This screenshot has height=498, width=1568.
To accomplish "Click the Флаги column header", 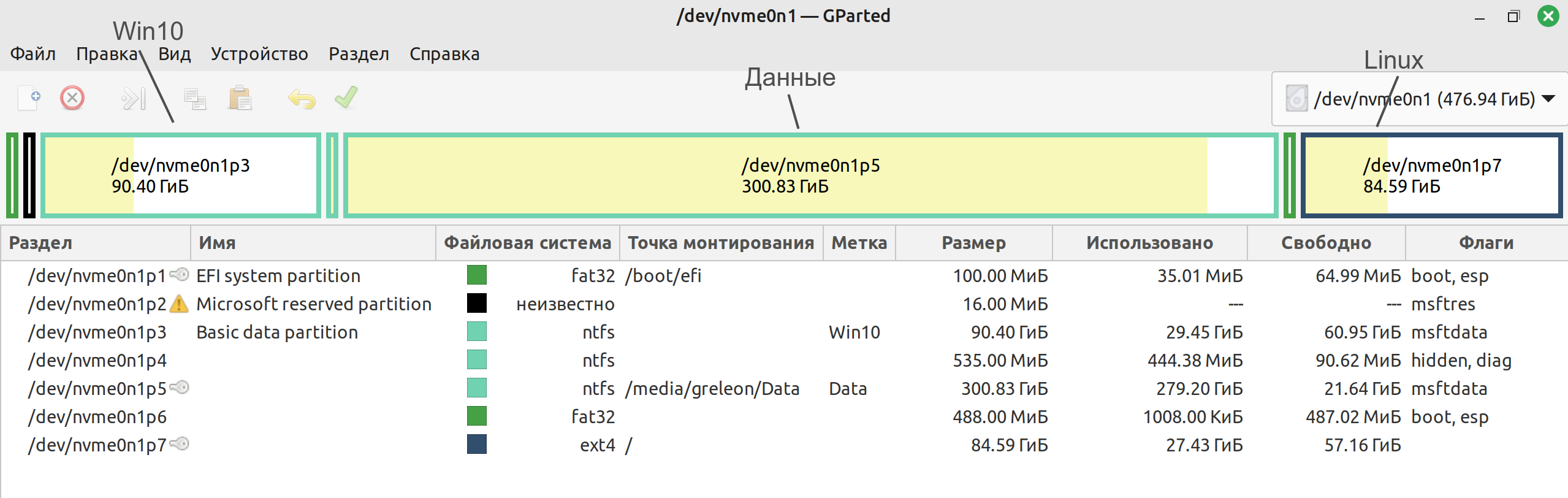I will tap(1486, 243).
